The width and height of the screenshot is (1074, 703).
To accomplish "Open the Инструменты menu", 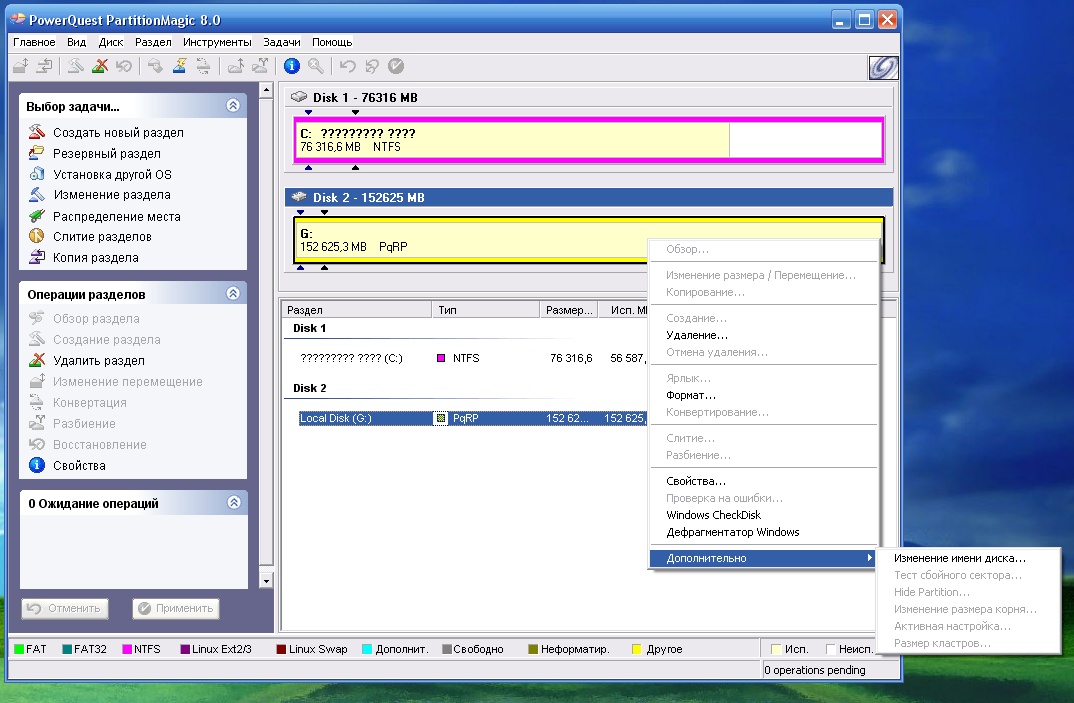I will [x=217, y=42].
